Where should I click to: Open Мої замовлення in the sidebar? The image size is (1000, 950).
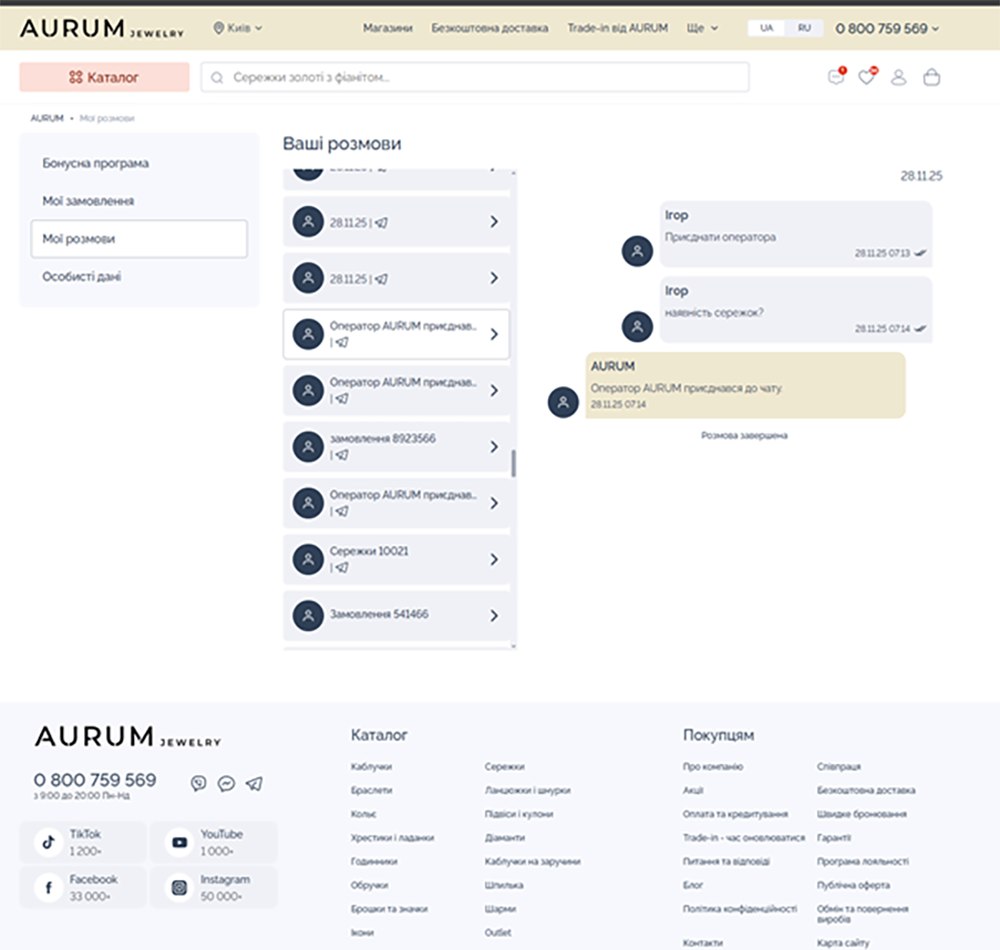88,201
